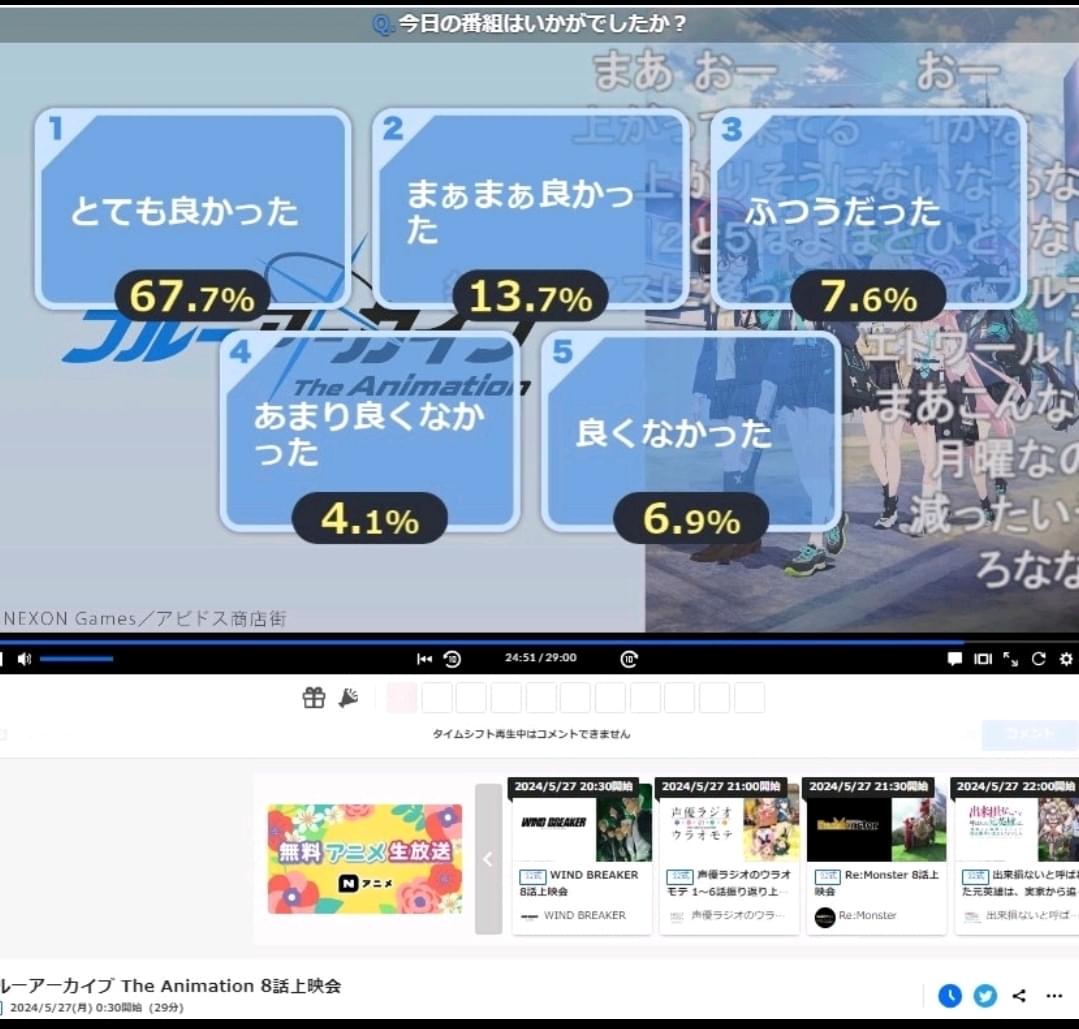Click the NEXON Games／アビドス商店街 copyright text
1079x1029 pixels.
coord(145,619)
